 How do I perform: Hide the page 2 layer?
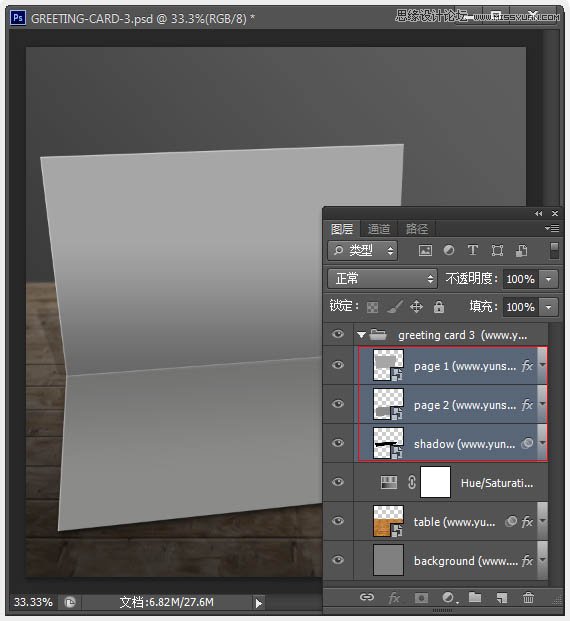point(338,404)
